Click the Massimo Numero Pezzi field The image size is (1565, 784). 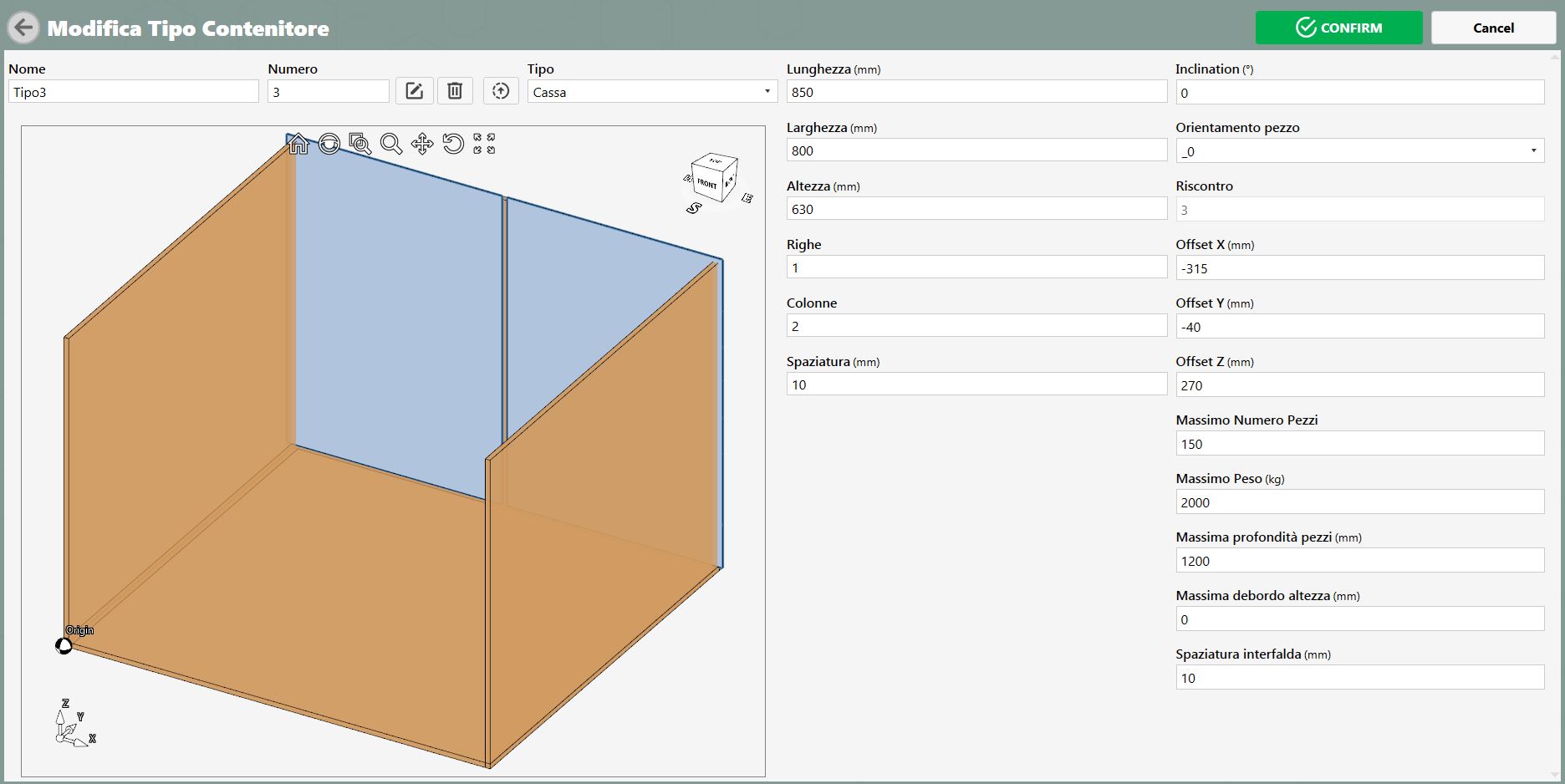[1359, 444]
